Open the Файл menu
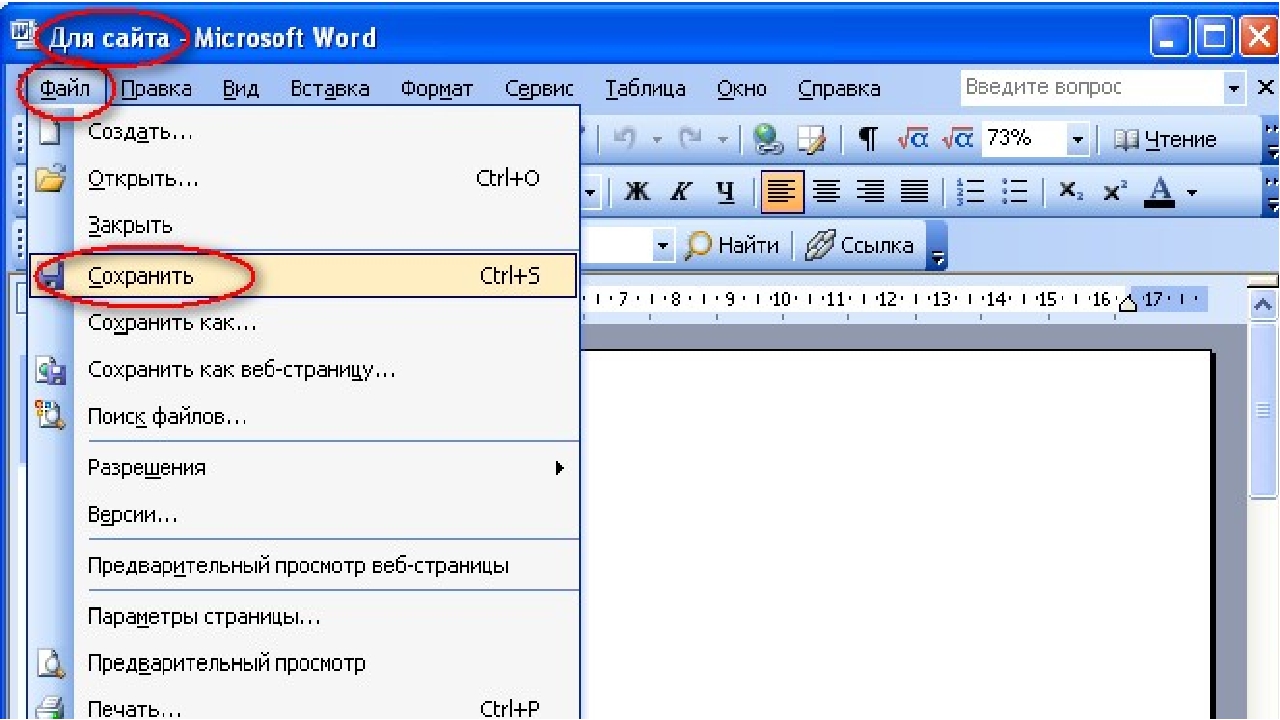 (x=65, y=89)
